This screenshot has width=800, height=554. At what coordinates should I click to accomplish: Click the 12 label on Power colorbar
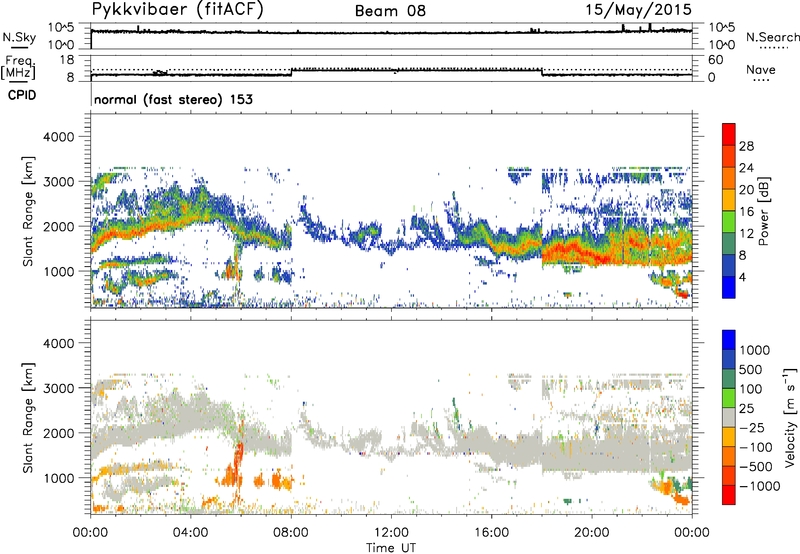[746, 234]
